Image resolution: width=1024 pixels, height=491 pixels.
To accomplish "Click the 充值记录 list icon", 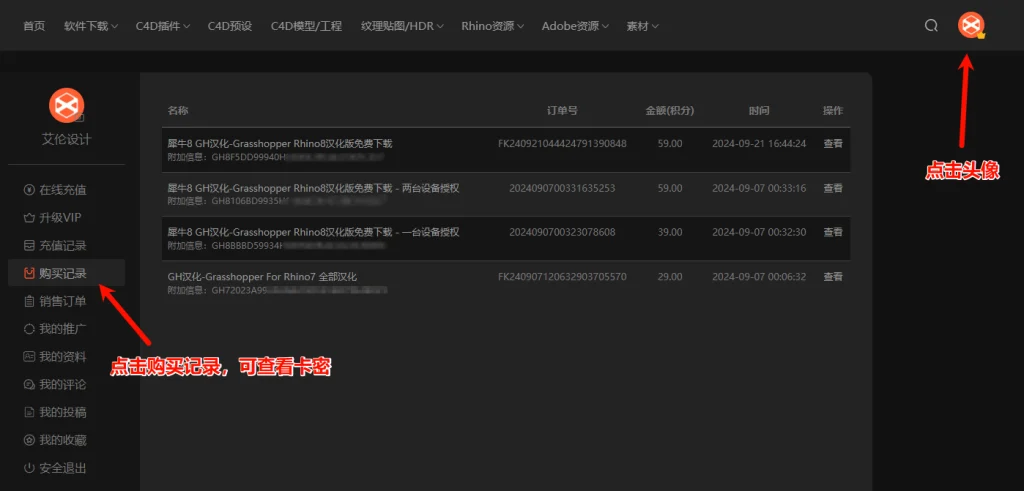I will click(29, 246).
